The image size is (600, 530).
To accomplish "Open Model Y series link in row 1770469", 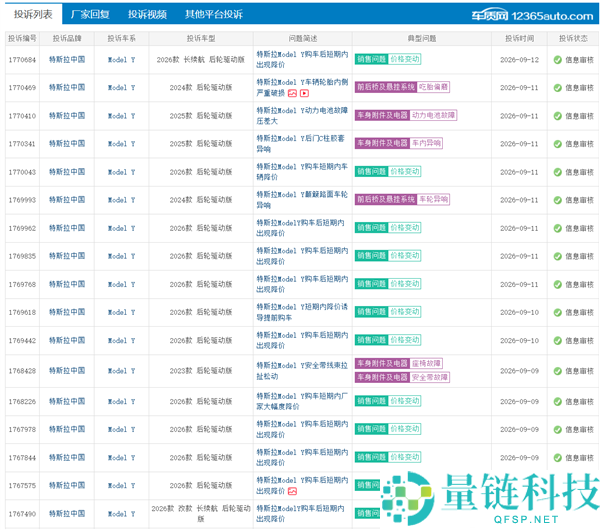I will [121, 88].
